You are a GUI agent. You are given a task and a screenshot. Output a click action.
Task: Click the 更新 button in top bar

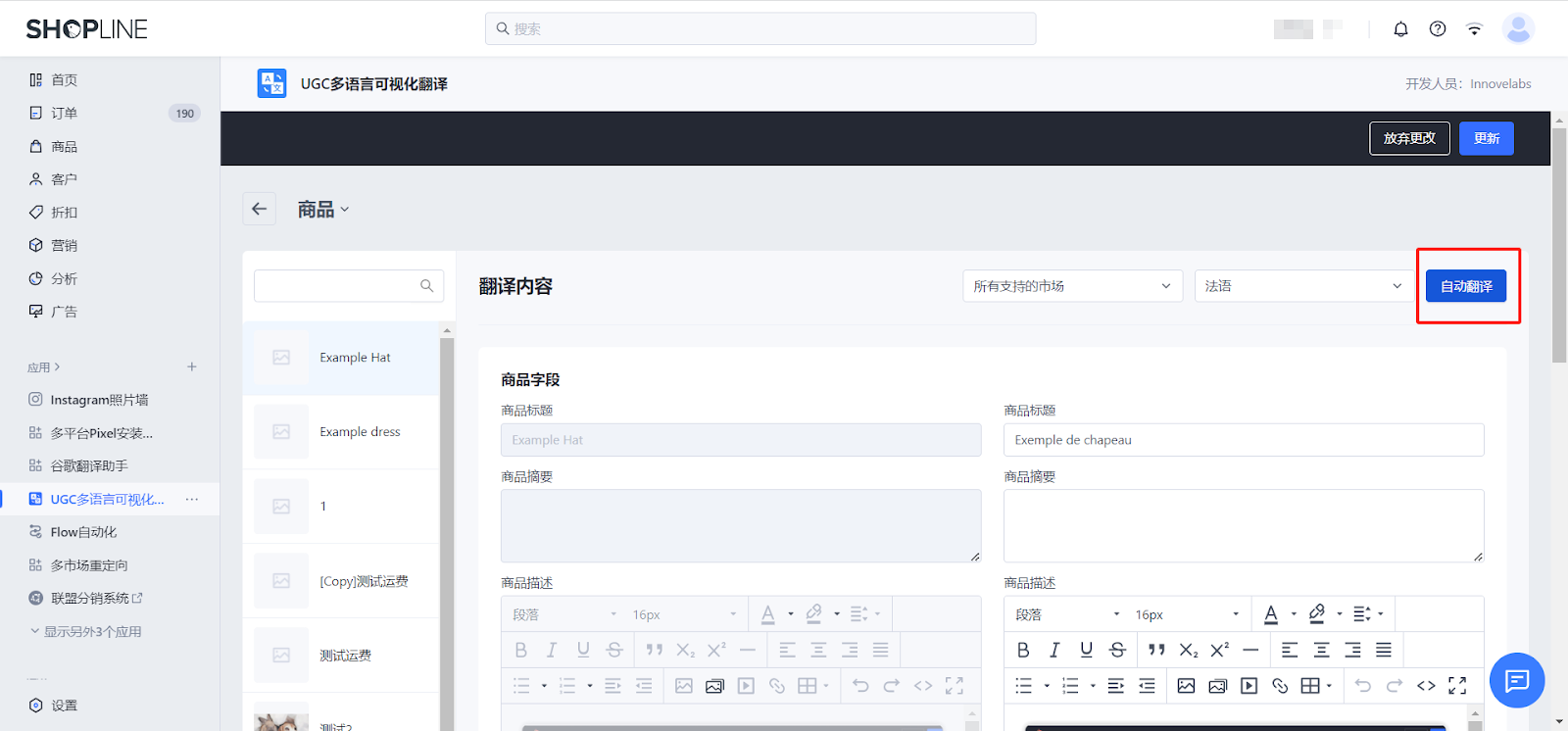point(1486,138)
